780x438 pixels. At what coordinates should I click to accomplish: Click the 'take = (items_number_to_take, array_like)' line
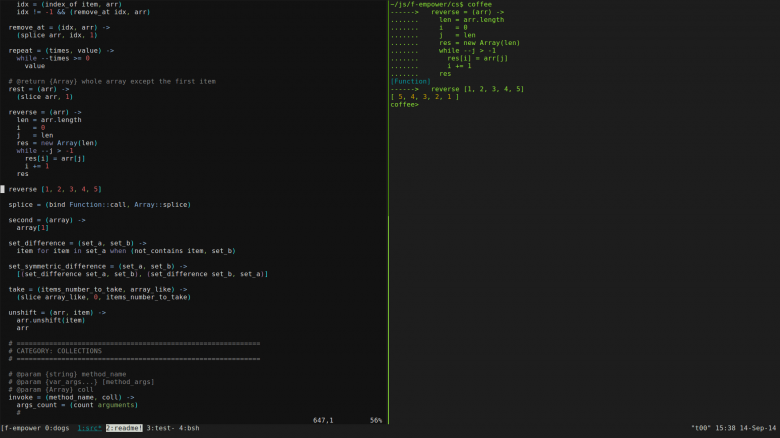98,289
